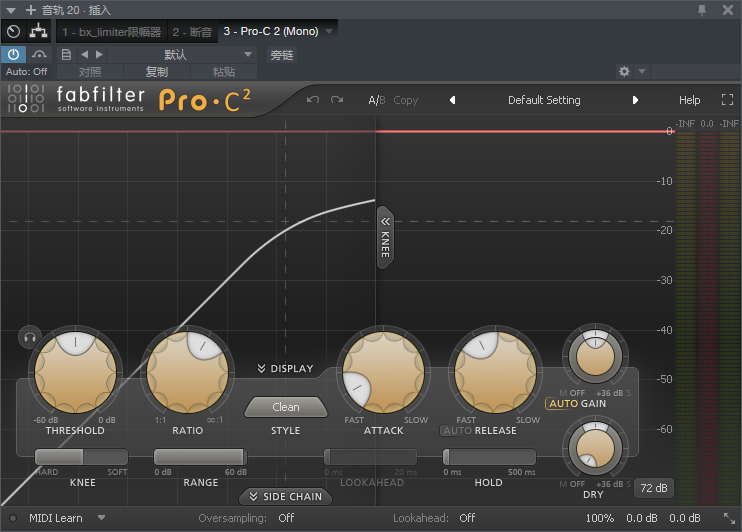Click the undo arrow icon
Screen dimensions: 742x532
coord(313,99)
